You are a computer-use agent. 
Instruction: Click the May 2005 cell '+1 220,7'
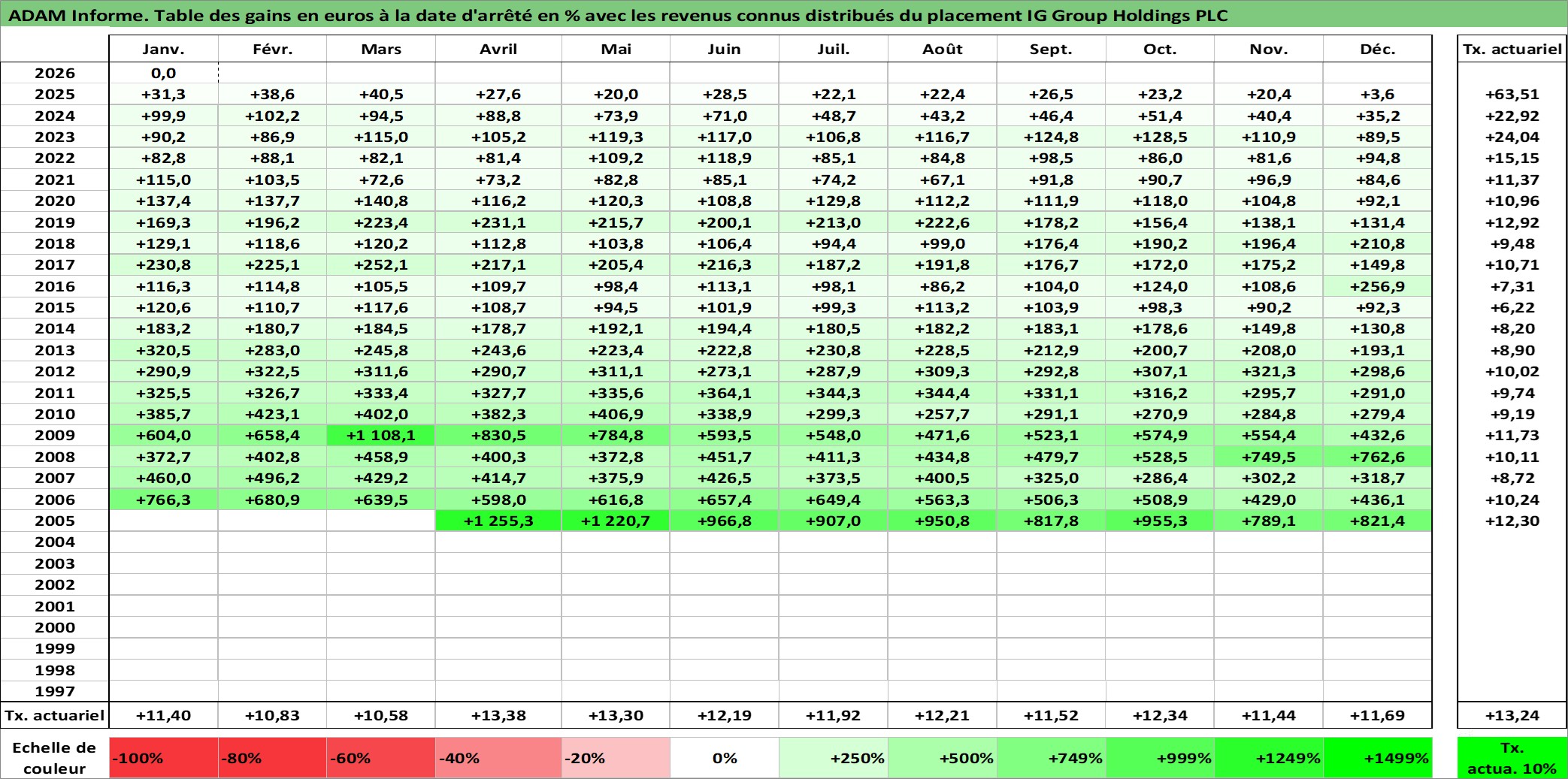(x=616, y=521)
